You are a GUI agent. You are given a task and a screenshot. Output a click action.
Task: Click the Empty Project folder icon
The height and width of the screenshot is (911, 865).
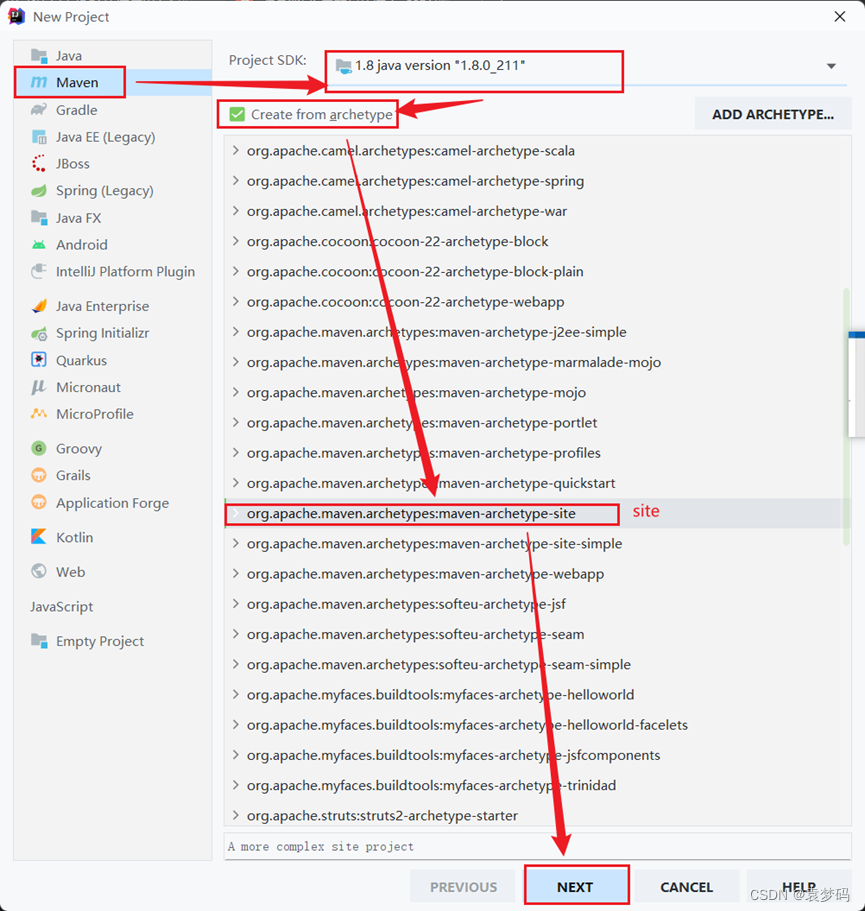[x=39, y=641]
